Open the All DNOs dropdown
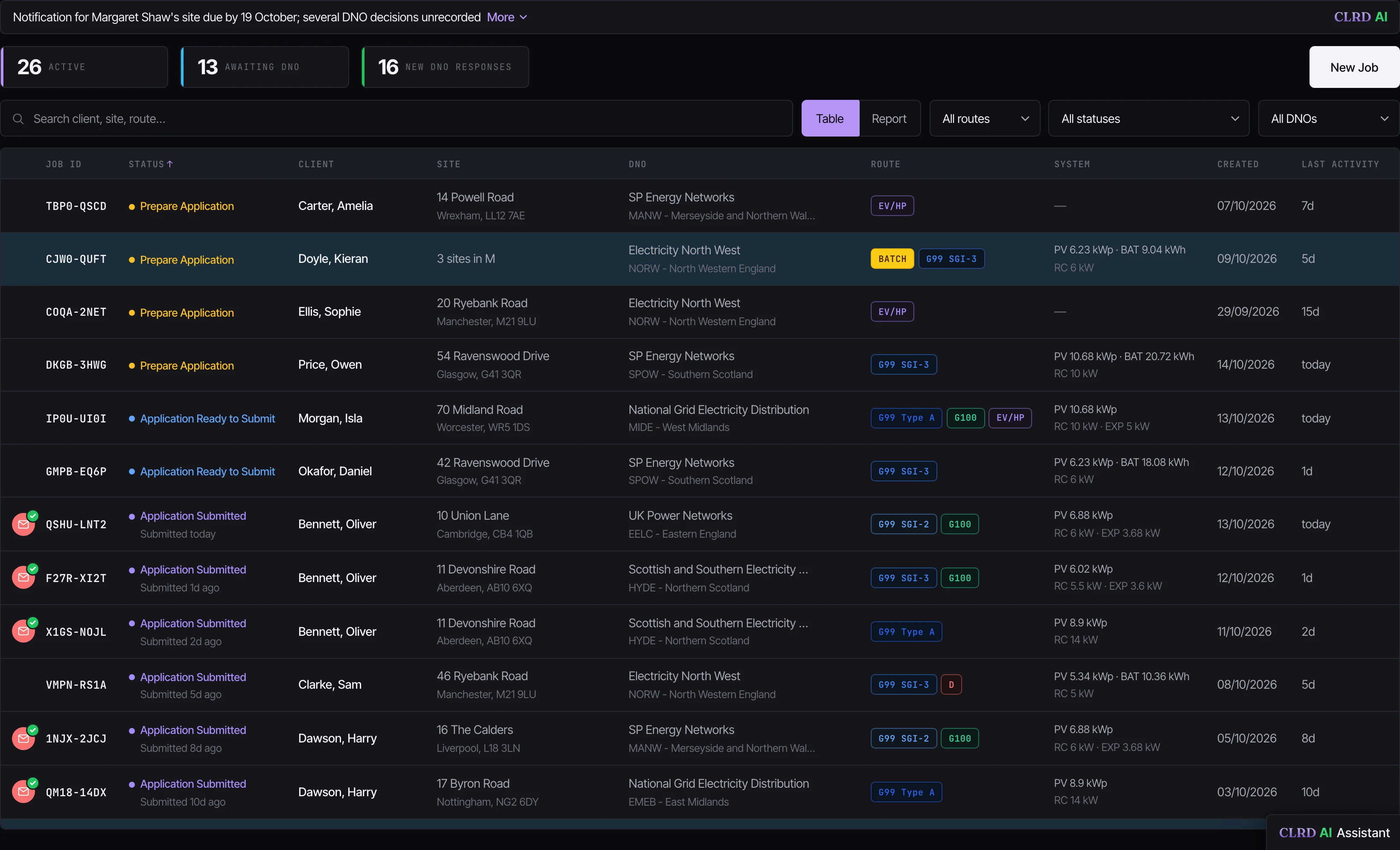 pos(1328,119)
